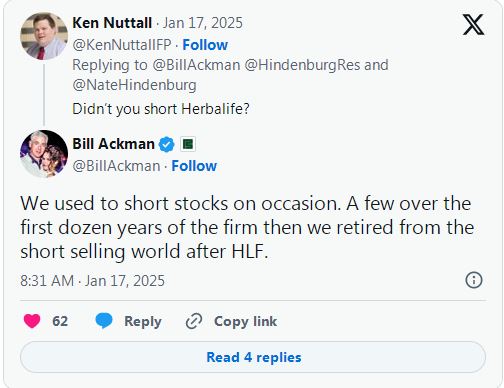Open the tweet info circle icon
The width and height of the screenshot is (504, 388).
[474, 280]
